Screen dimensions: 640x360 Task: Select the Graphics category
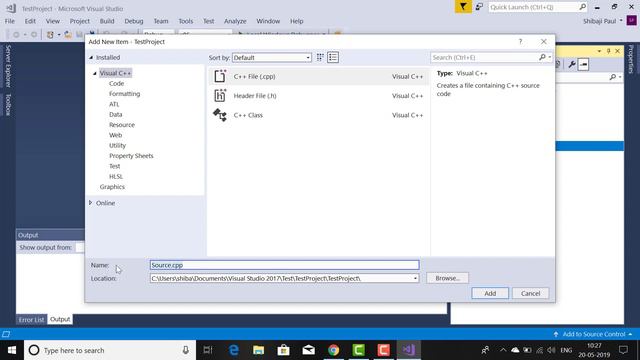[112, 187]
